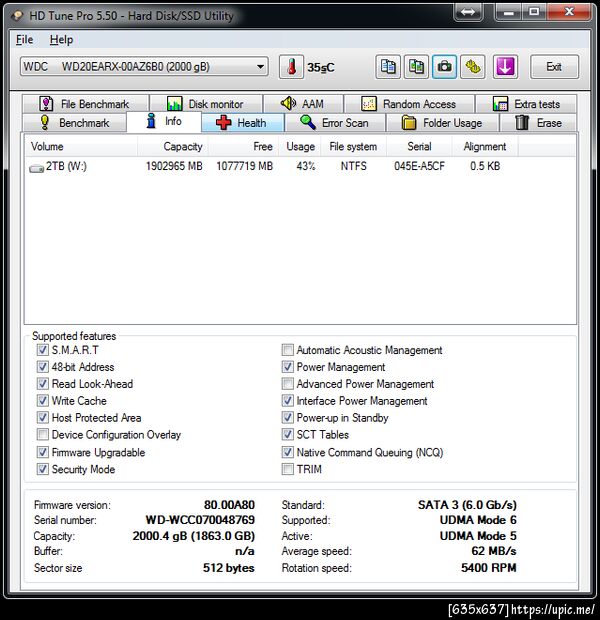This screenshot has height=620, width=600.
Task: Copy info to clipboard toolbar icon
Action: tap(388, 67)
